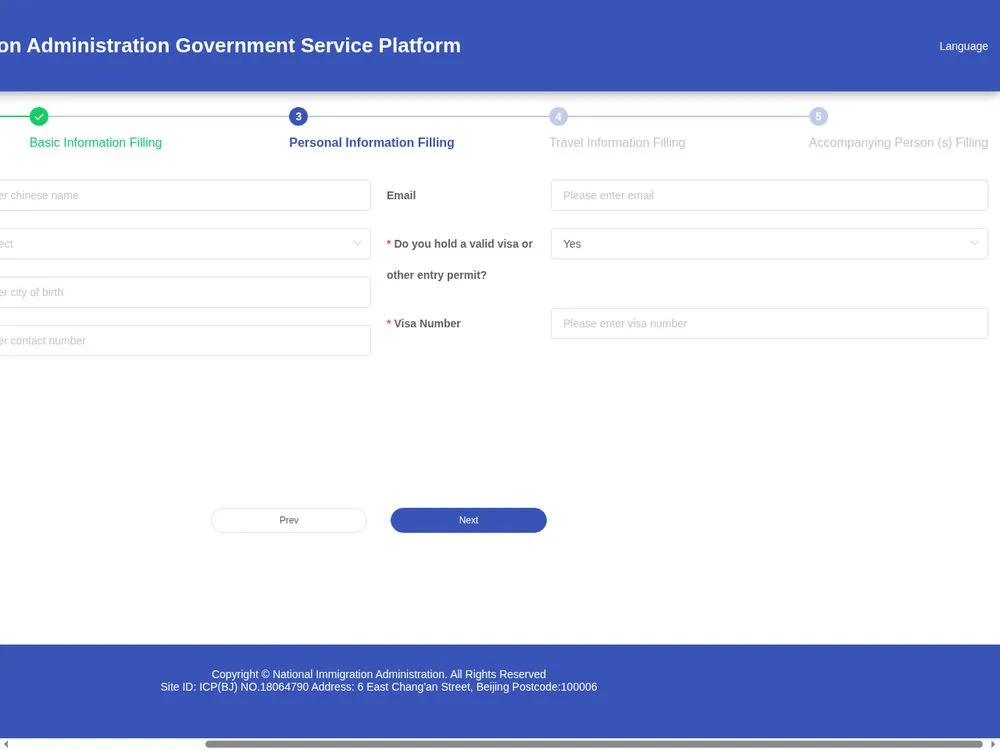Click the copyright notice text

[378, 674]
